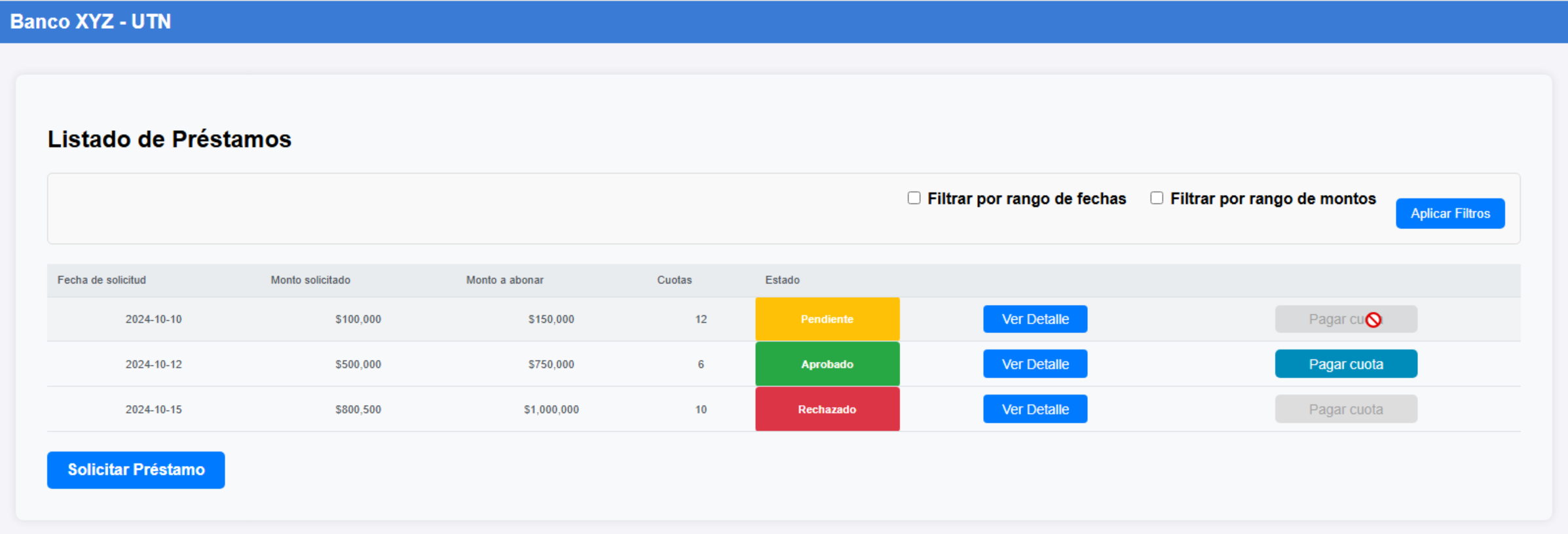Click the Banco XYZ - UTN header title

90,22
